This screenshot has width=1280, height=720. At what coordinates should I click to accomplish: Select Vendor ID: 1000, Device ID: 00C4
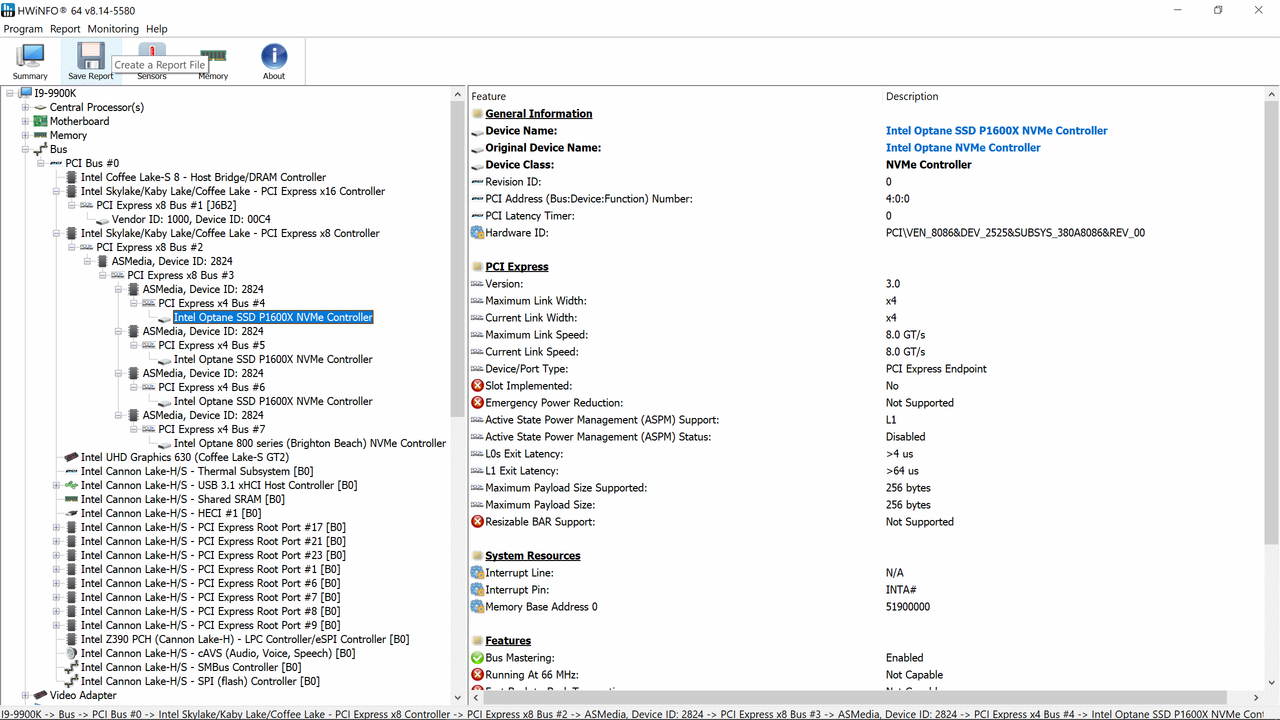click(191, 219)
